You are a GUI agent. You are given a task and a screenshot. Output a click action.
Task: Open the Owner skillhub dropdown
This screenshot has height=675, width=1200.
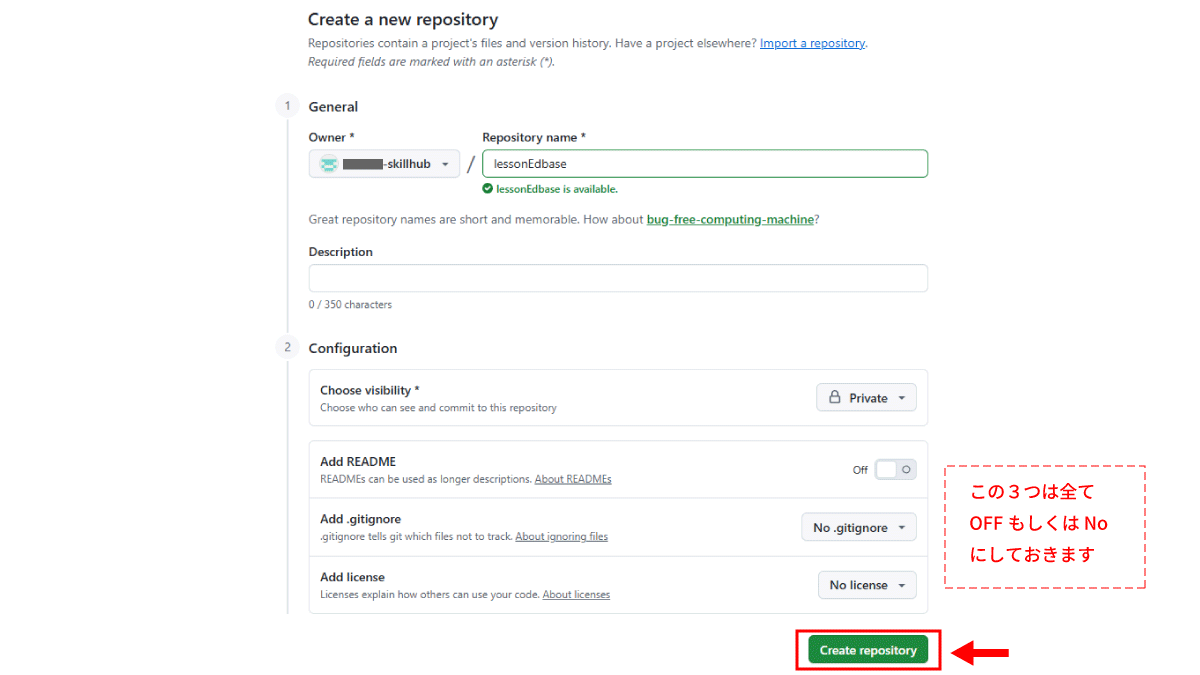384,164
